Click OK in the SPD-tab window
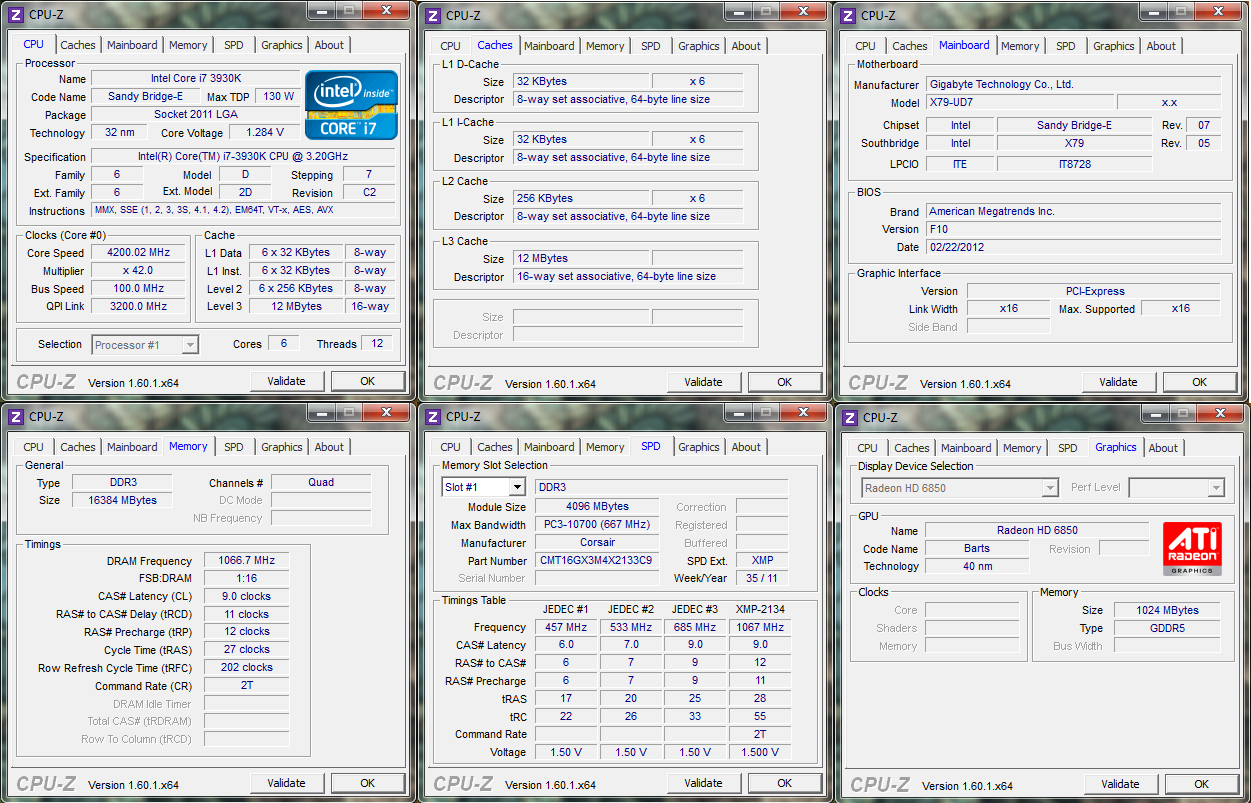1251x803 pixels. coord(785,783)
